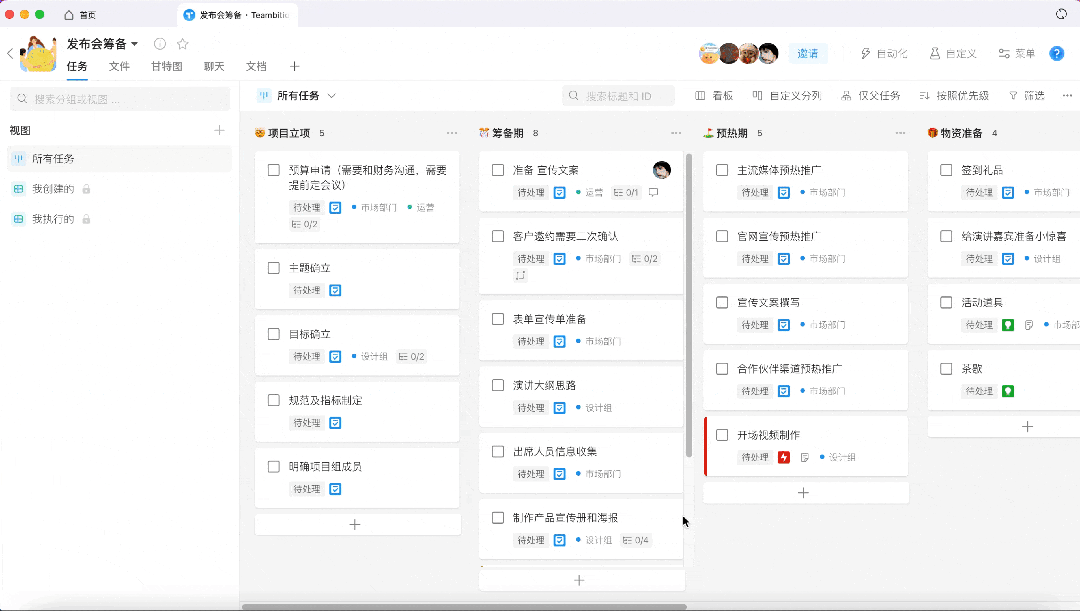Viewport: 1080px width, 611px height.
Task: Star the 发布会筹备 project
Action: click(x=183, y=44)
